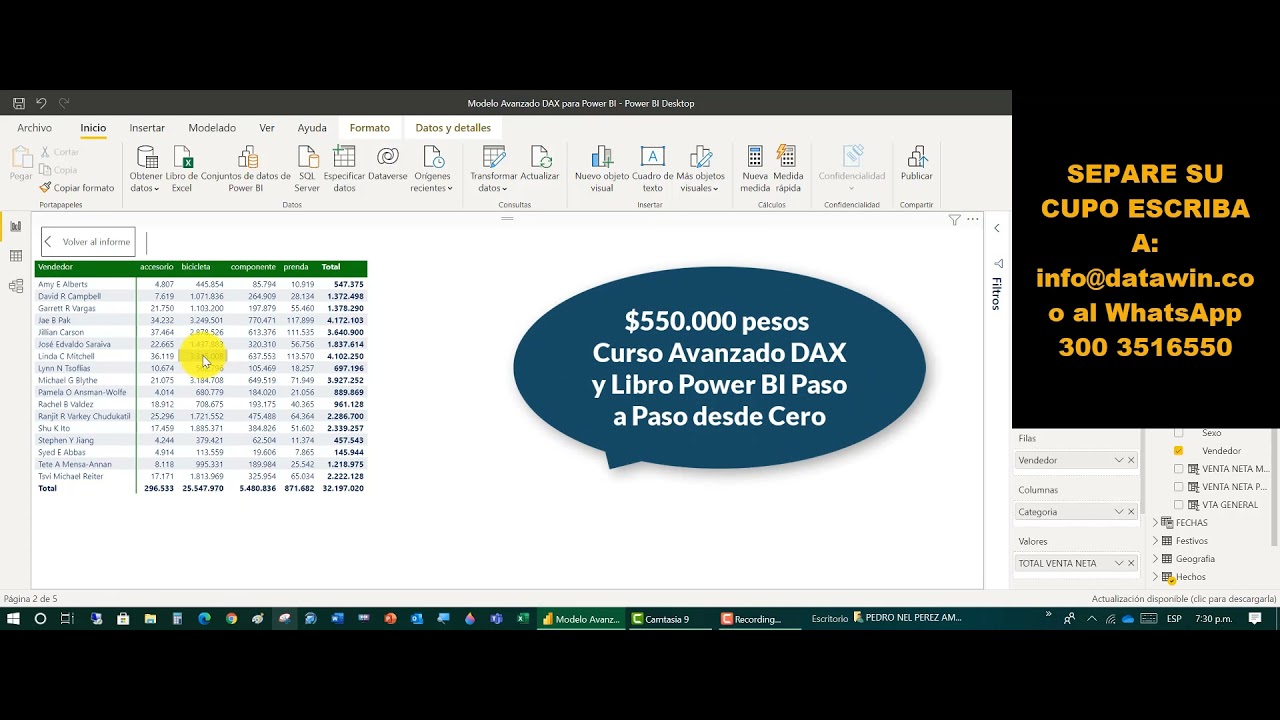Click Copiar formato button
Viewport: 1280px width, 720px height.
(x=77, y=188)
